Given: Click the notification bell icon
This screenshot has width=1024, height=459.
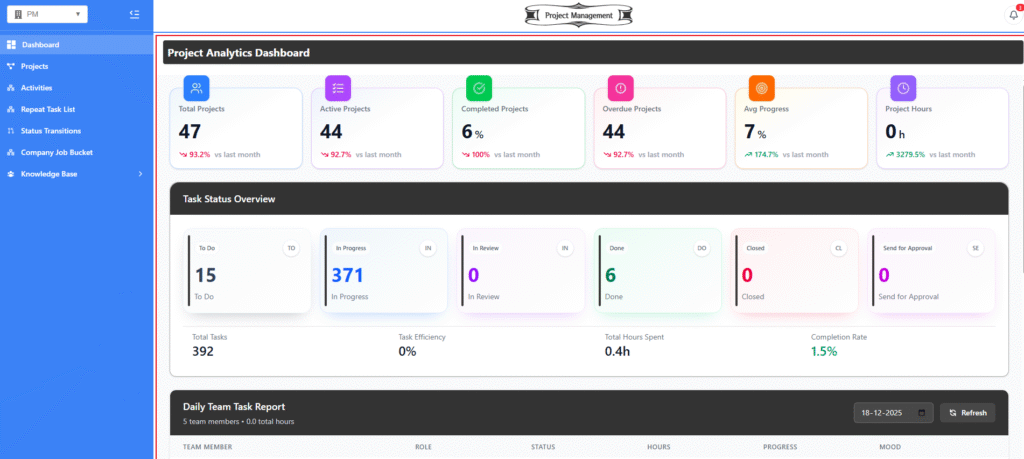Looking at the screenshot, I should 1013,14.
